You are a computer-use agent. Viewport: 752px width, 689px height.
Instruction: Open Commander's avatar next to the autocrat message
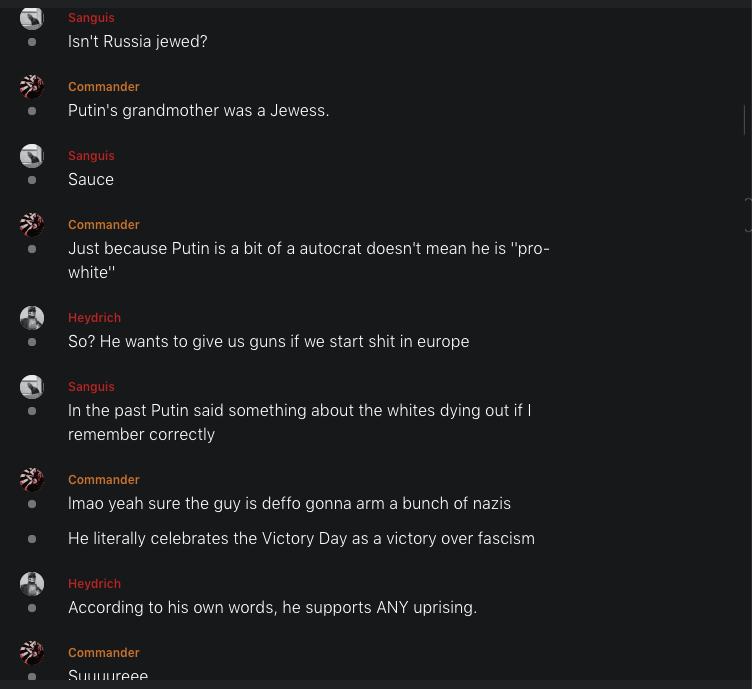(32, 225)
